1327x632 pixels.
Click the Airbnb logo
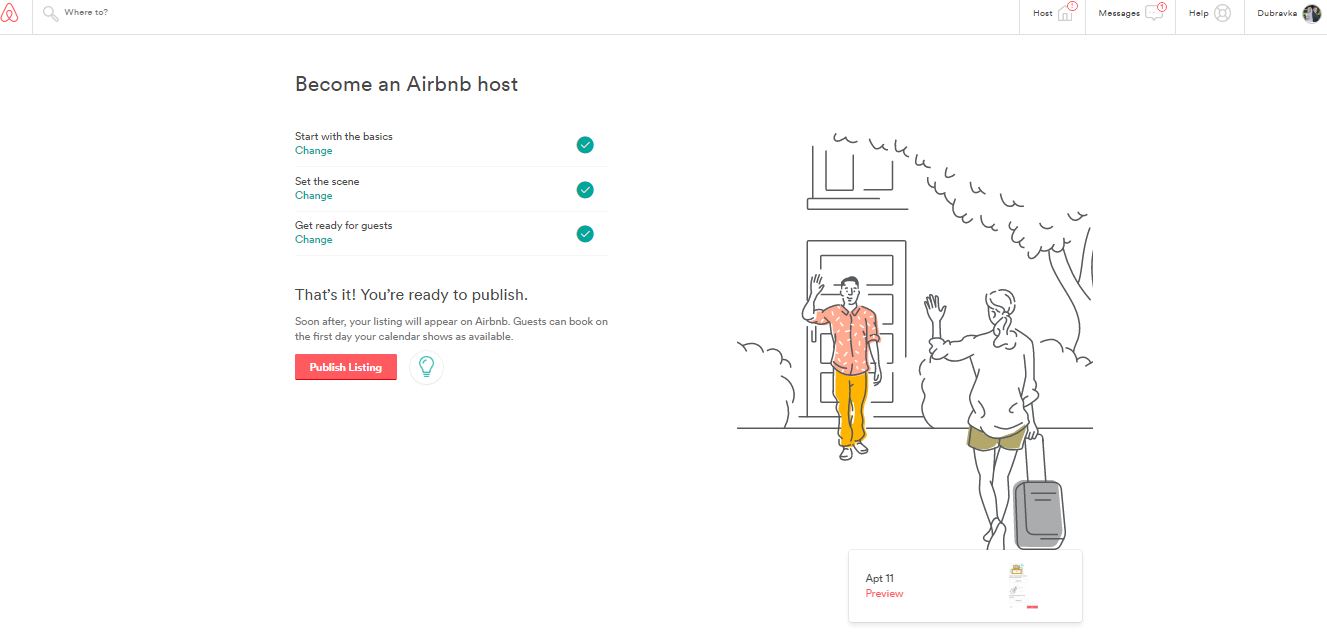click(x=10, y=13)
